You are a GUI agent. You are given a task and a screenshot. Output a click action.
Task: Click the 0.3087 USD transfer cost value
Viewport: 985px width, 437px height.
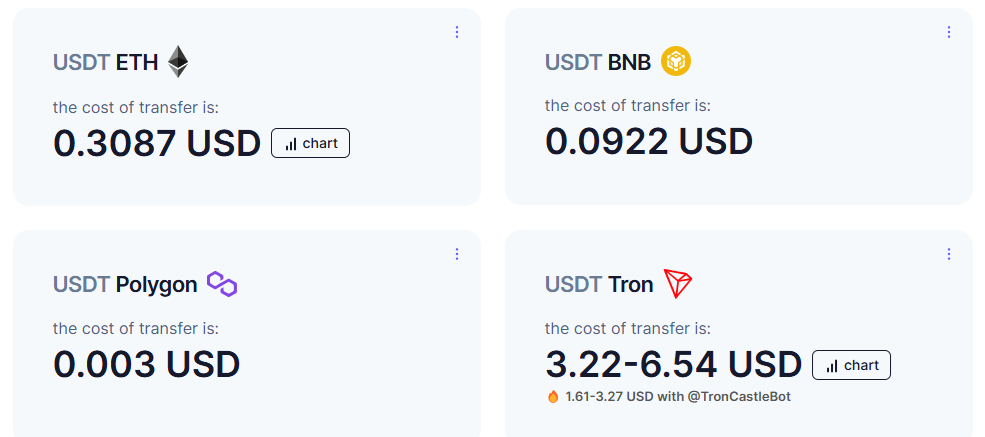click(x=156, y=143)
